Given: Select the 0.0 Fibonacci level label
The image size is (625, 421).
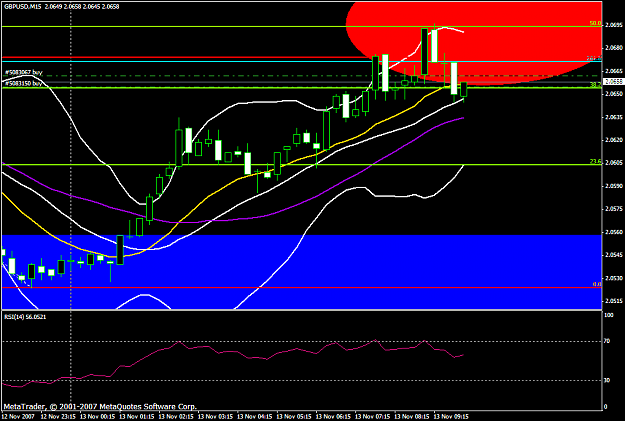Looking at the screenshot, I should [597, 284].
